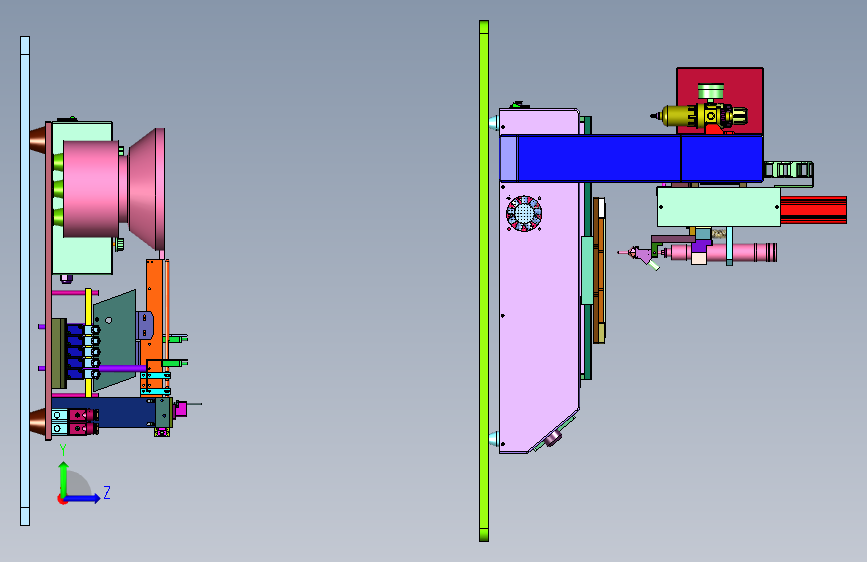This screenshot has width=867, height=562.
Task: Select the large pink cylindrical drum
Action: (91, 189)
